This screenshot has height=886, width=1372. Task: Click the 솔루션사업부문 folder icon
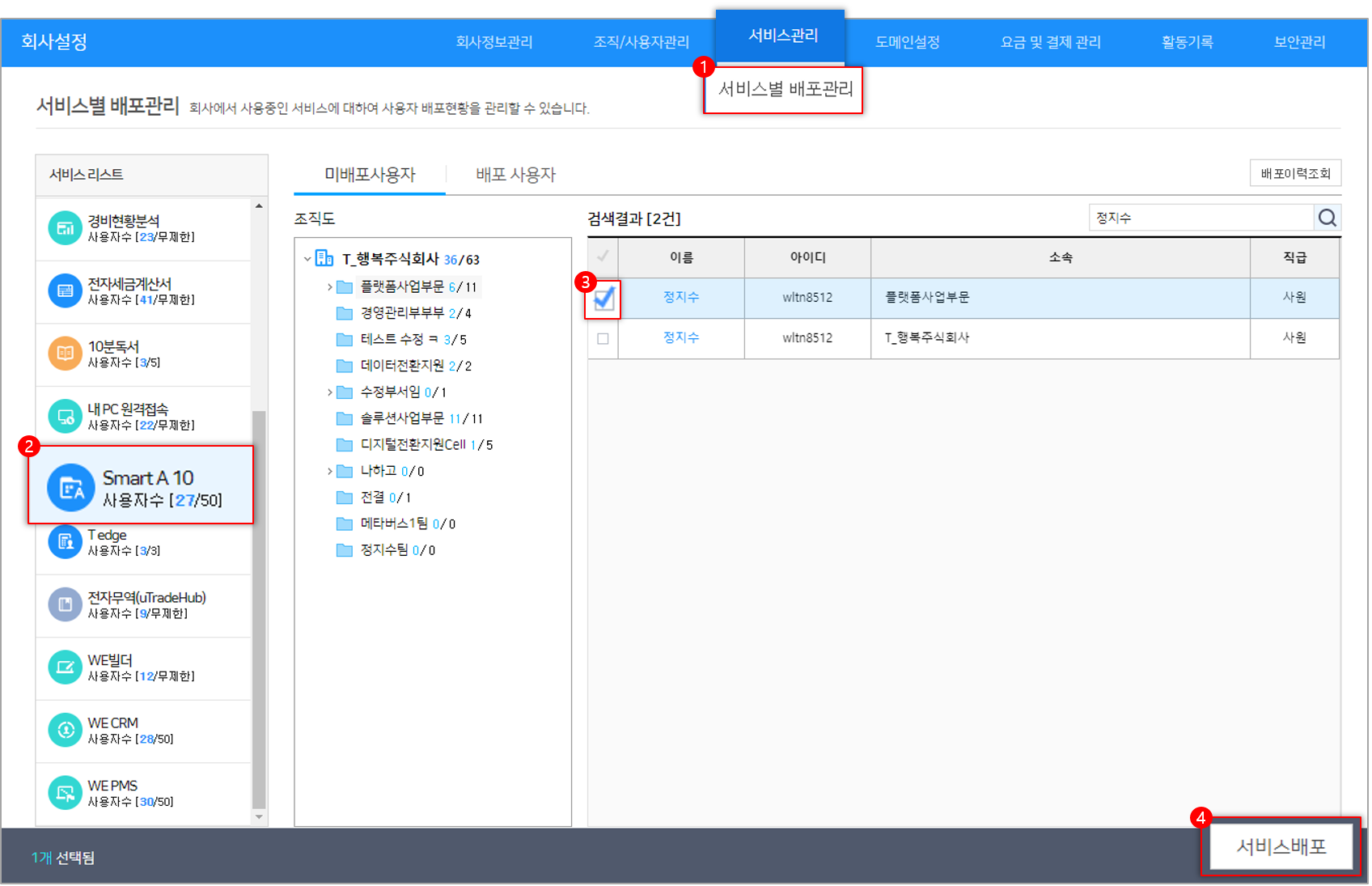click(x=345, y=418)
